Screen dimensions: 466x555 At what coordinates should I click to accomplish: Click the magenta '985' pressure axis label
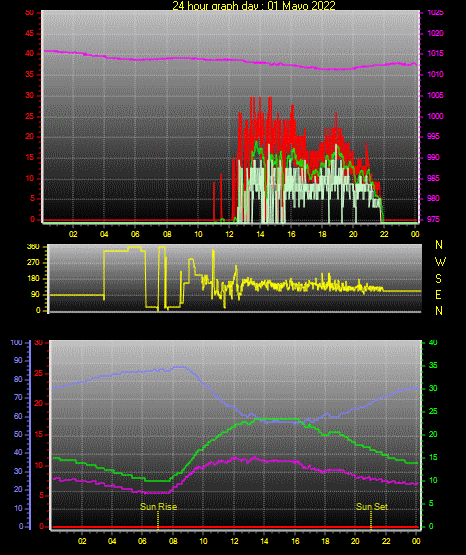coord(433,178)
